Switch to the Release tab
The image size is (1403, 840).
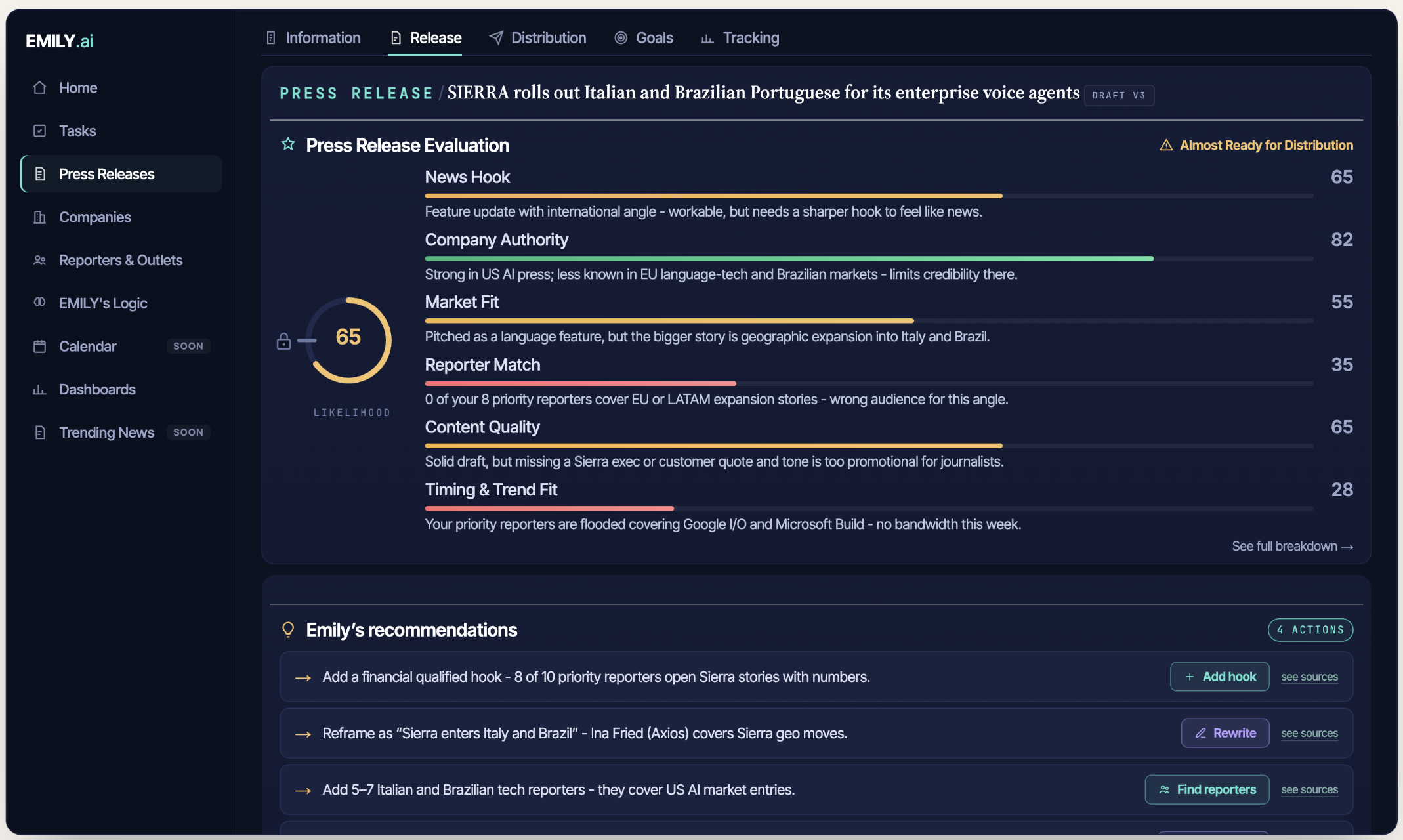(x=425, y=38)
